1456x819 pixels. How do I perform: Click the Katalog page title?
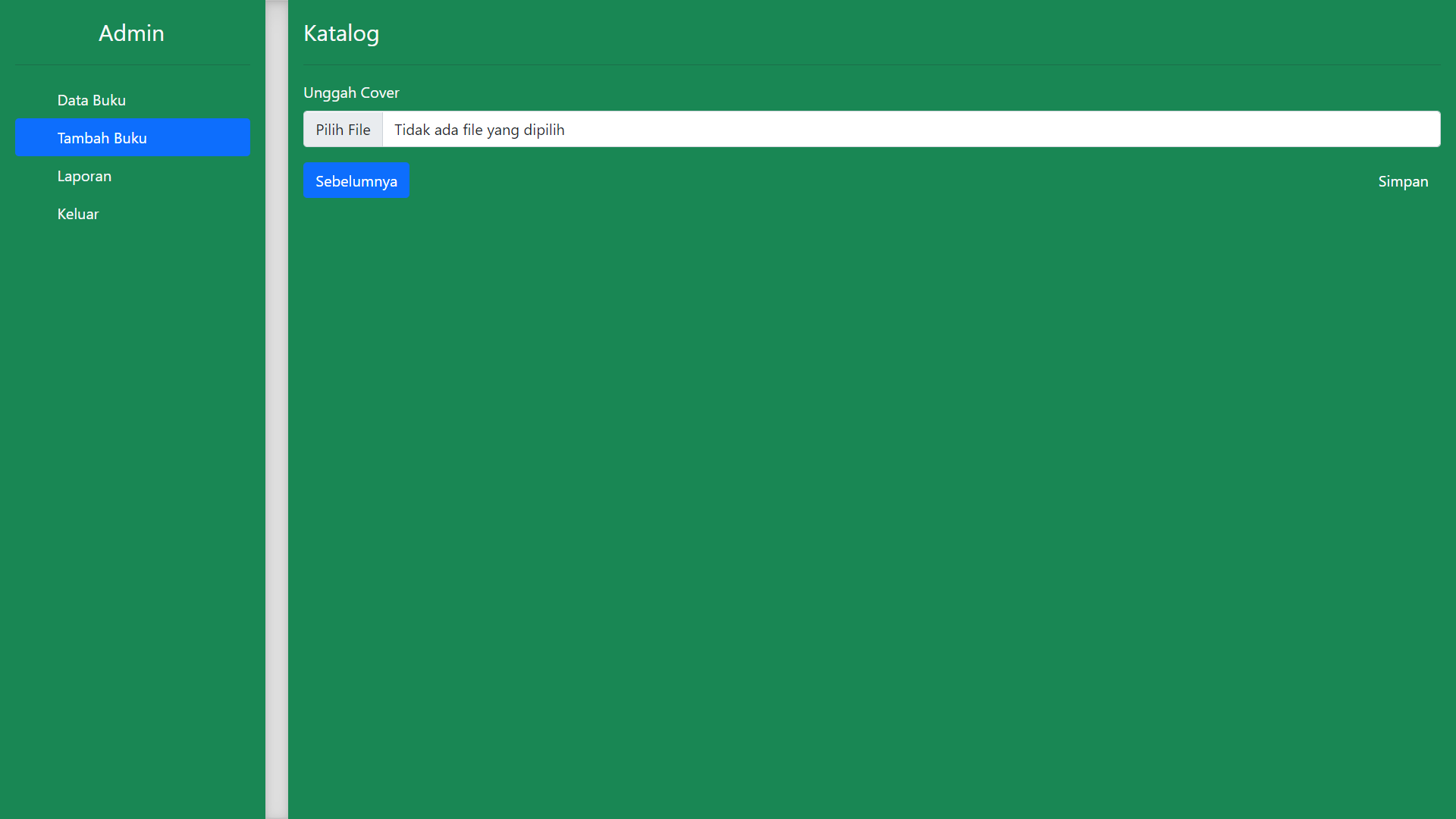click(341, 33)
